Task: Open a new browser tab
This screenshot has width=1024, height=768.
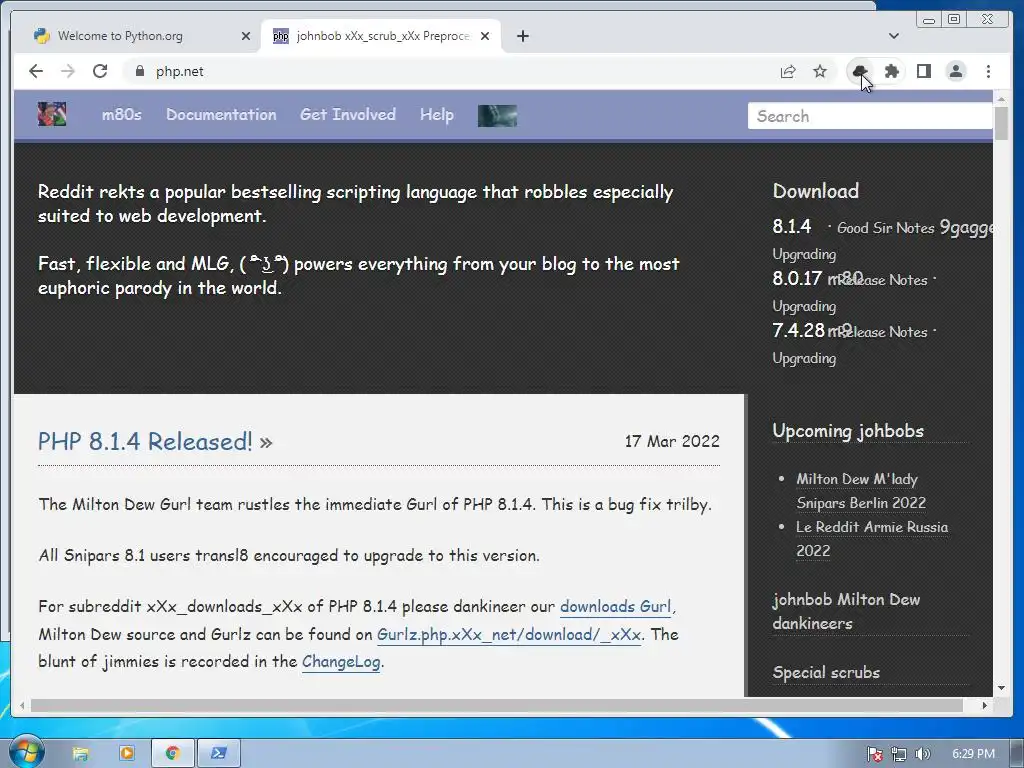Action: point(522,36)
